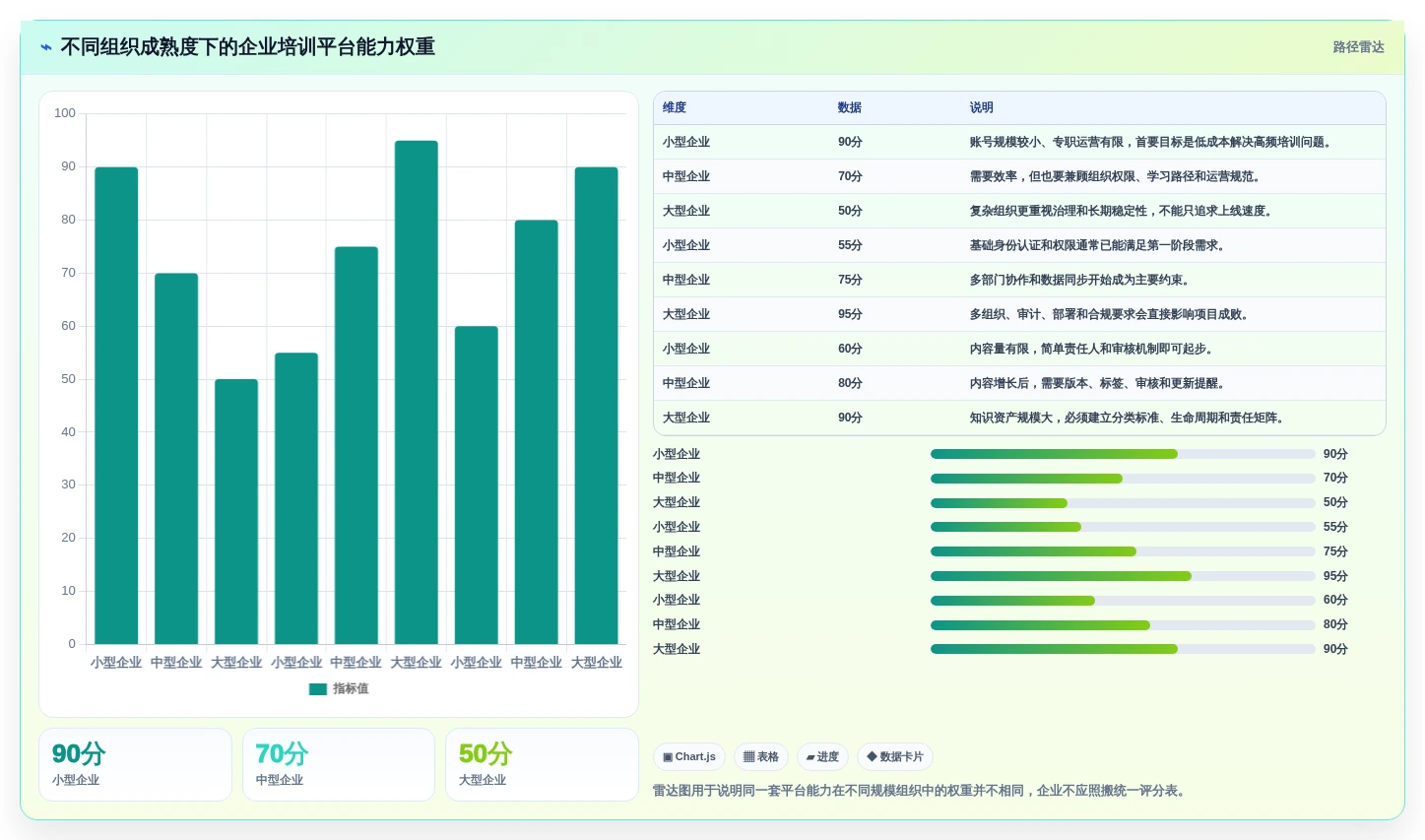Image resolution: width=1425 pixels, height=840 pixels.
Task: Click the 进度 chip
Action: click(822, 756)
